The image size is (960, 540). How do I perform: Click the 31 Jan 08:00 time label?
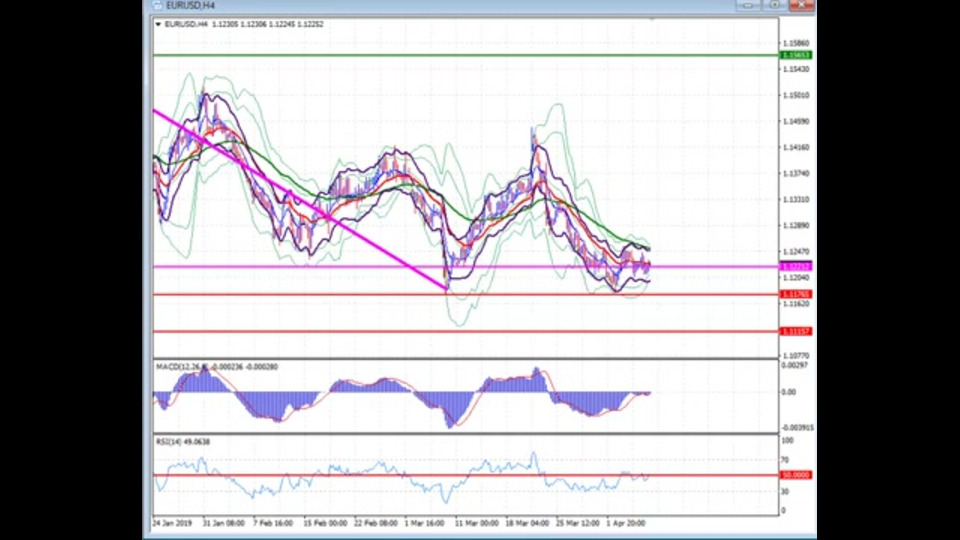[223, 523]
